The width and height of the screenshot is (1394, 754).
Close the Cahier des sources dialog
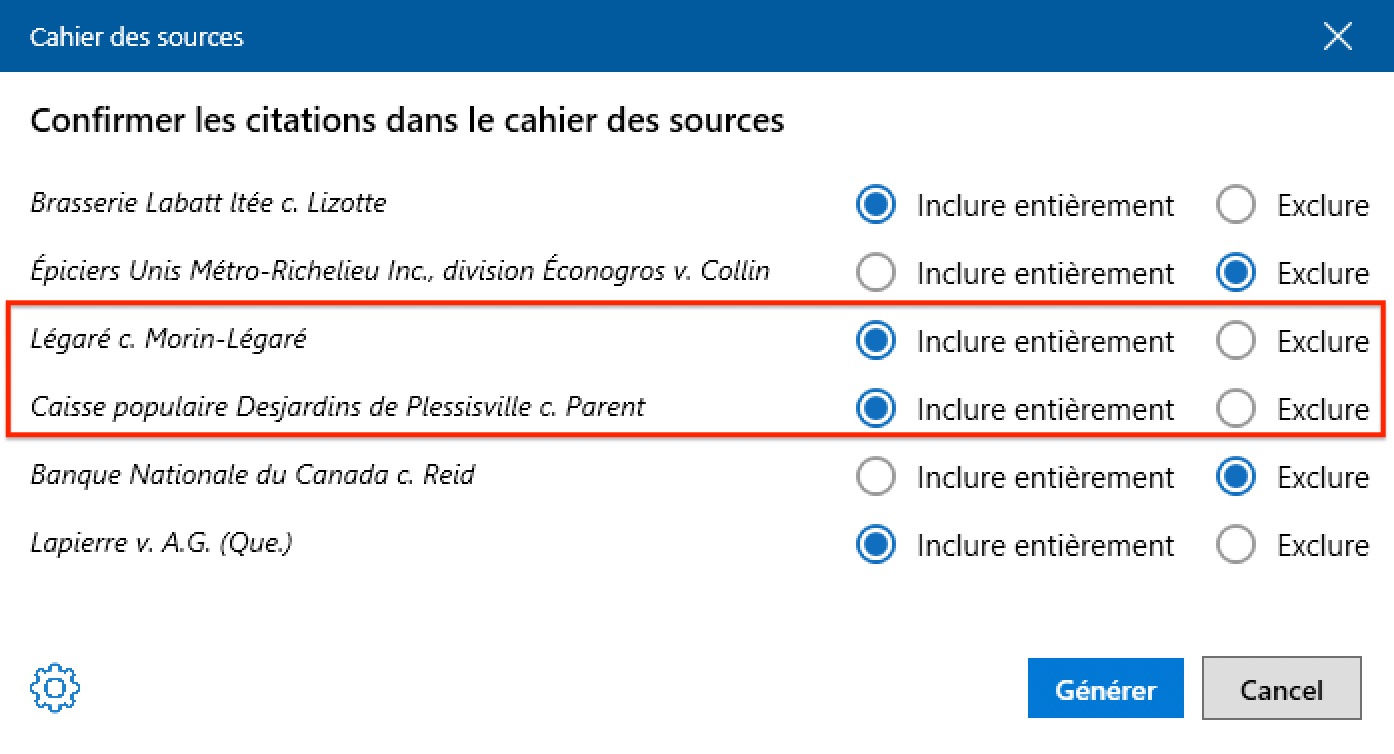pyautogui.click(x=1337, y=38)
